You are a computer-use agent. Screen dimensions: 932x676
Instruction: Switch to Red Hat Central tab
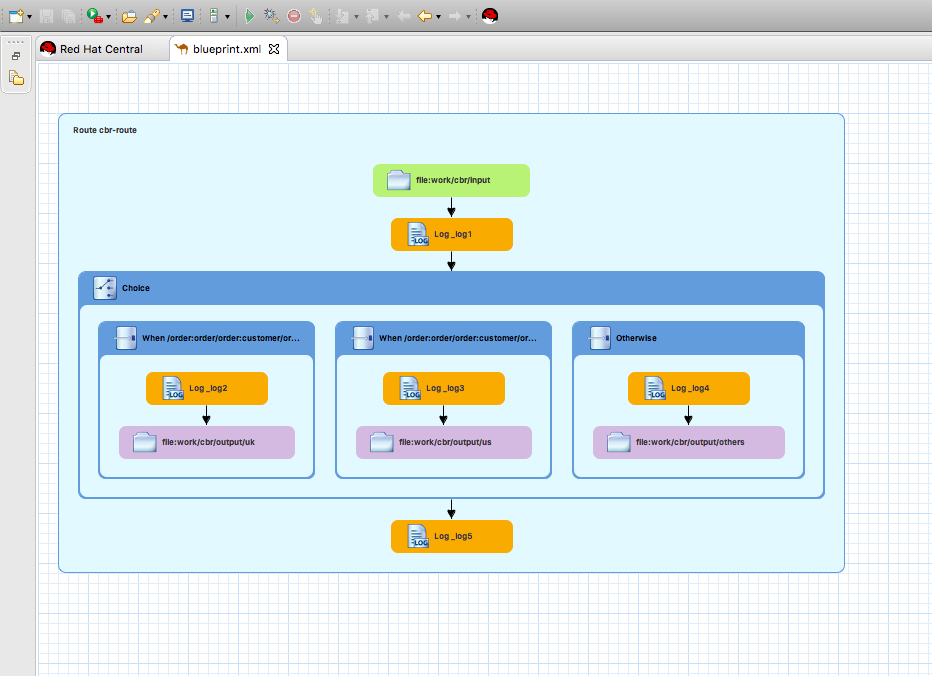pos(91,49)
